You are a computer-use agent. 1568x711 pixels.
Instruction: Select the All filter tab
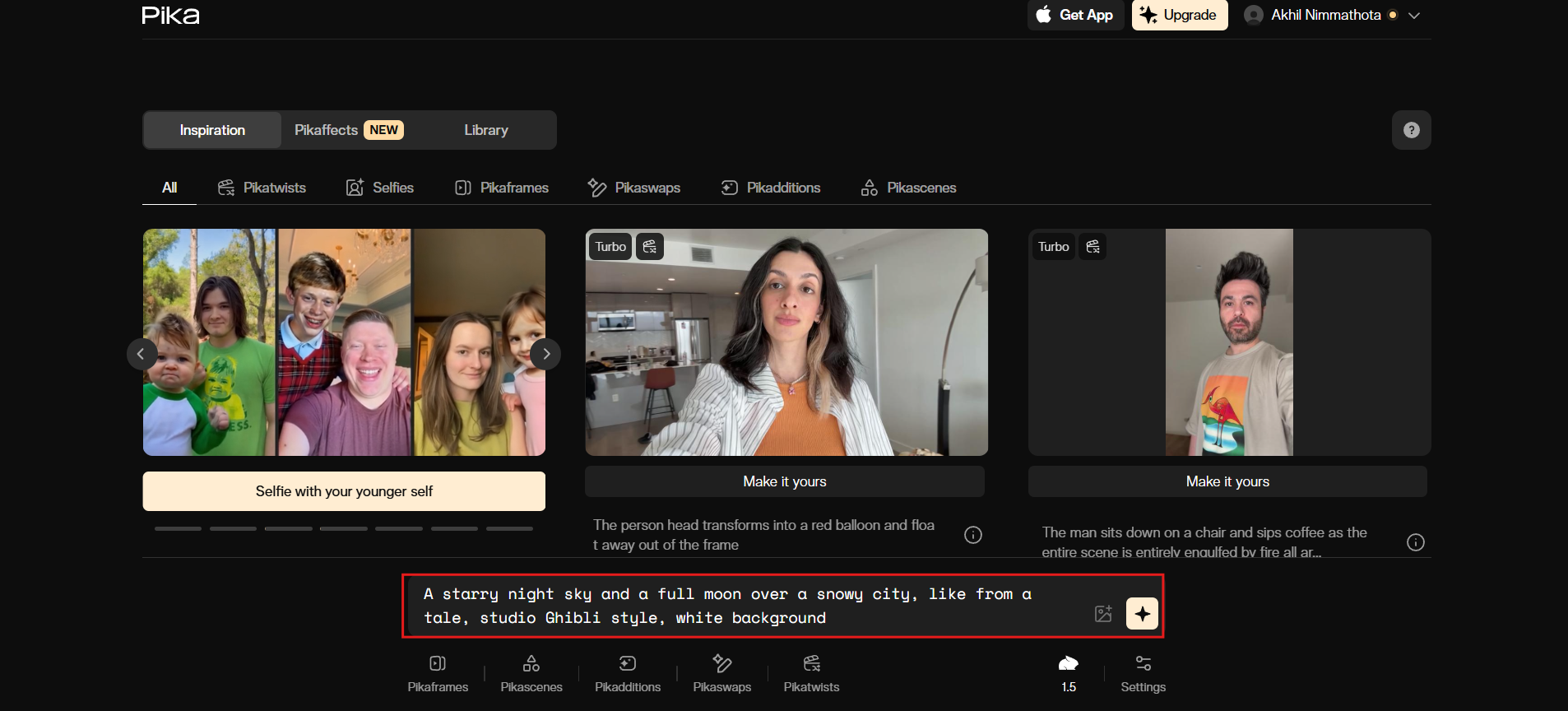(x=169, y=188)
